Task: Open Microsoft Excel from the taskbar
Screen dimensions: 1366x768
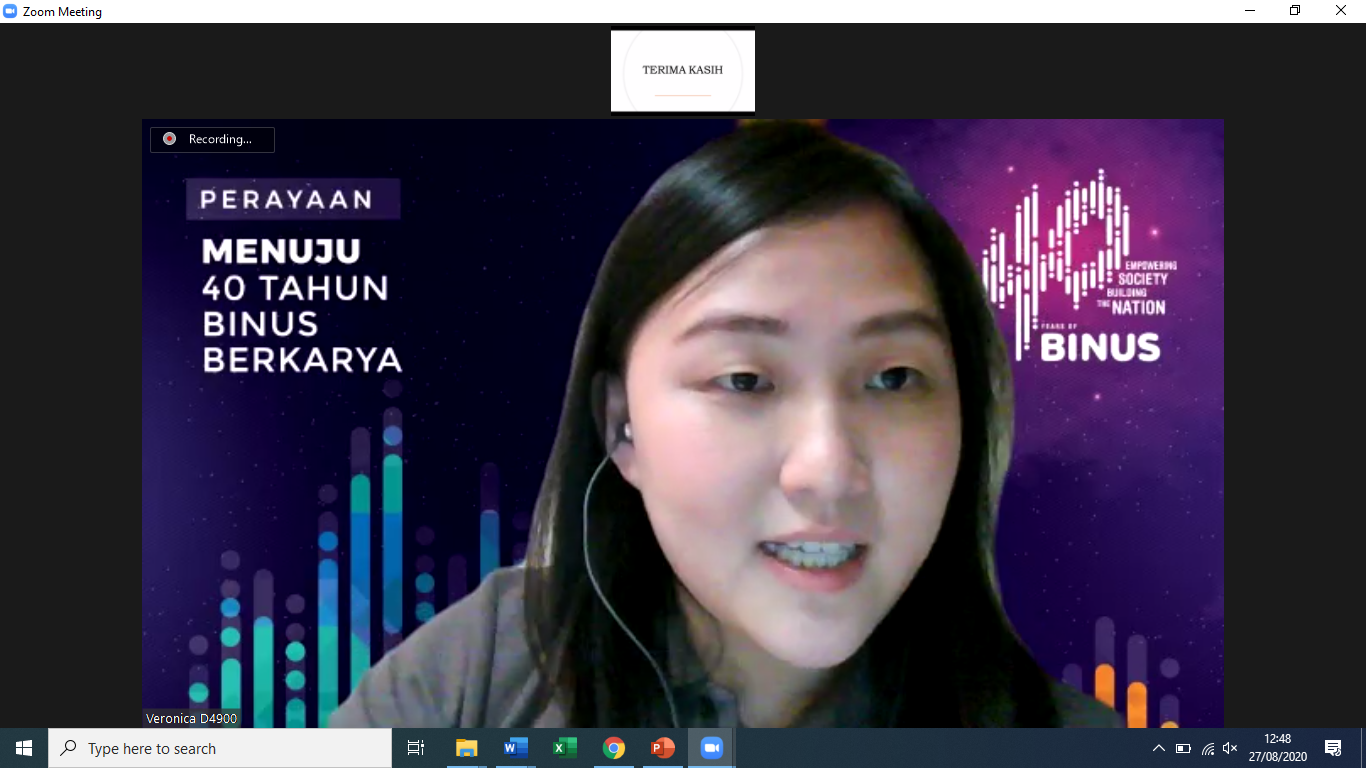Action: point(564,748)
